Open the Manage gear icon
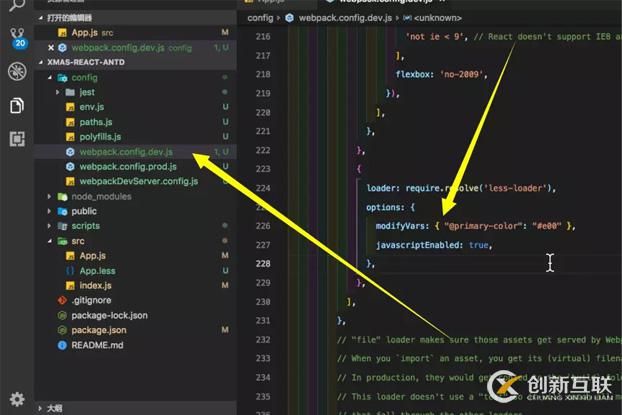This screenshot has width=622, height=415. [x=17, y=400]
